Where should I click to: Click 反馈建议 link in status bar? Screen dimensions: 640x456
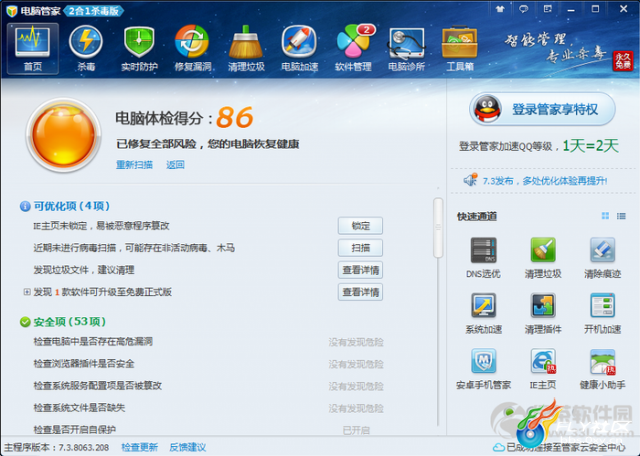coord(187,447)
